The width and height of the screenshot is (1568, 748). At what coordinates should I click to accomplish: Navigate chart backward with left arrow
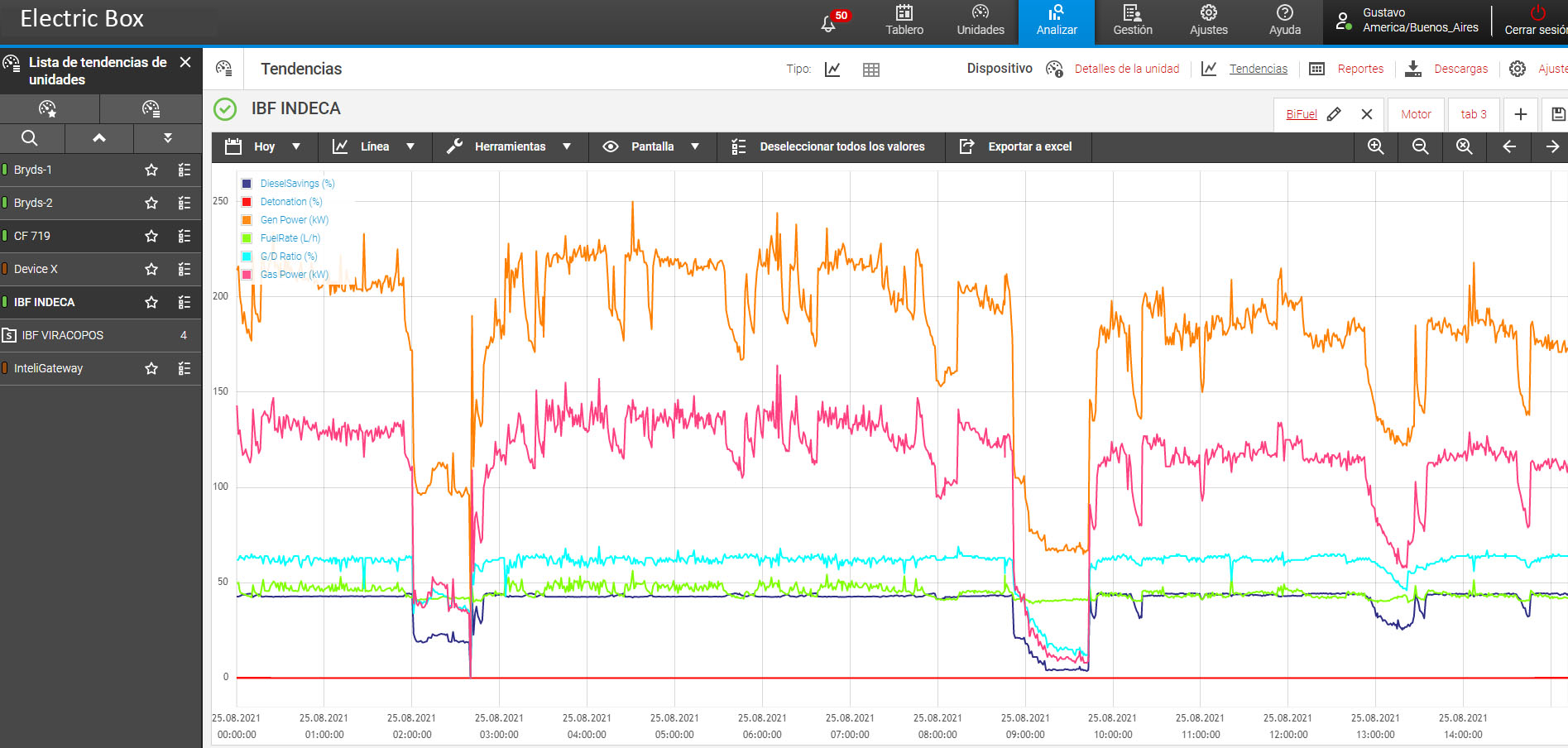pos(1508,146)
